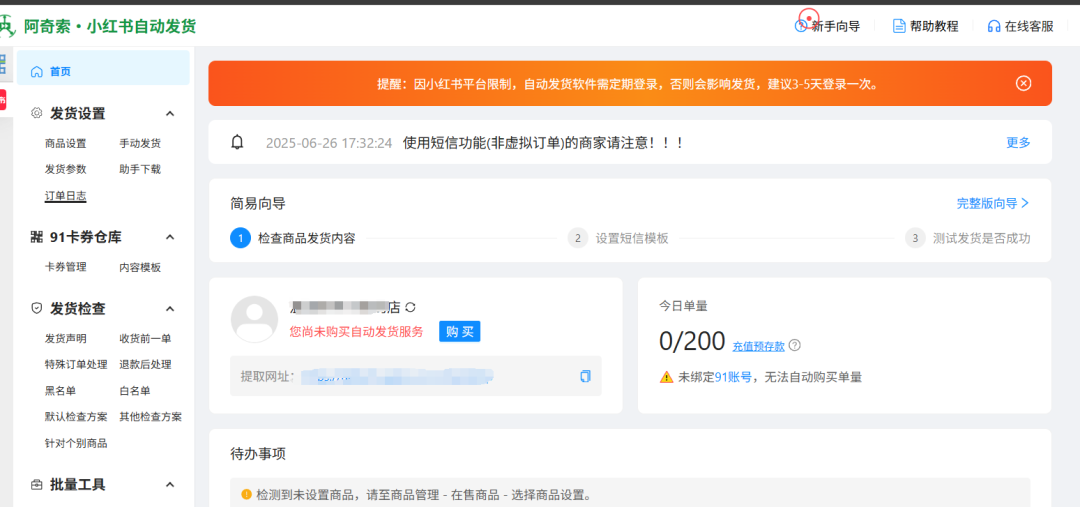Screen dimensions: 1080x507
Task: Select step 3 测试发货是否成功
Action: coord(968,238)
